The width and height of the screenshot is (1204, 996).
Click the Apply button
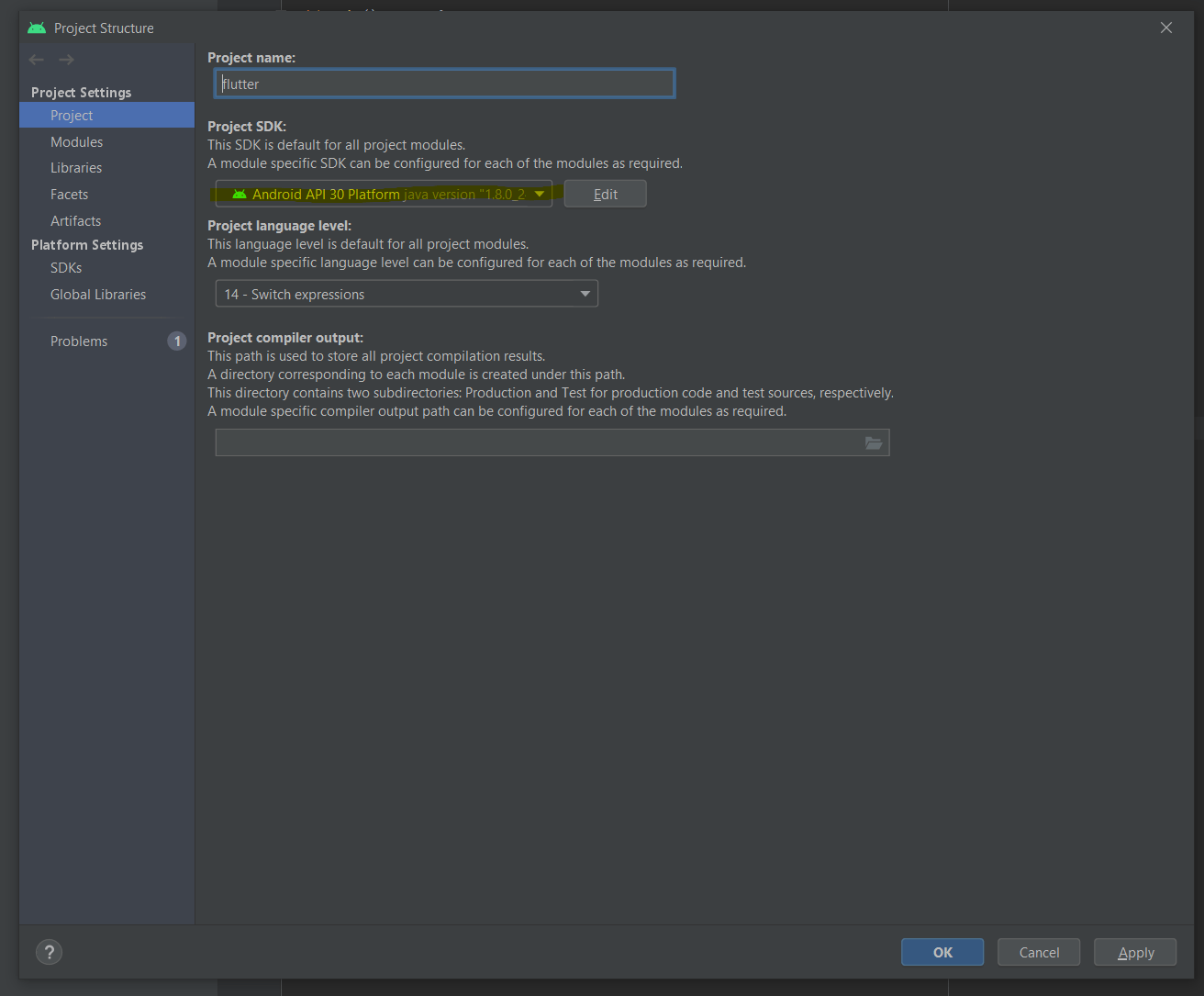1135,953
